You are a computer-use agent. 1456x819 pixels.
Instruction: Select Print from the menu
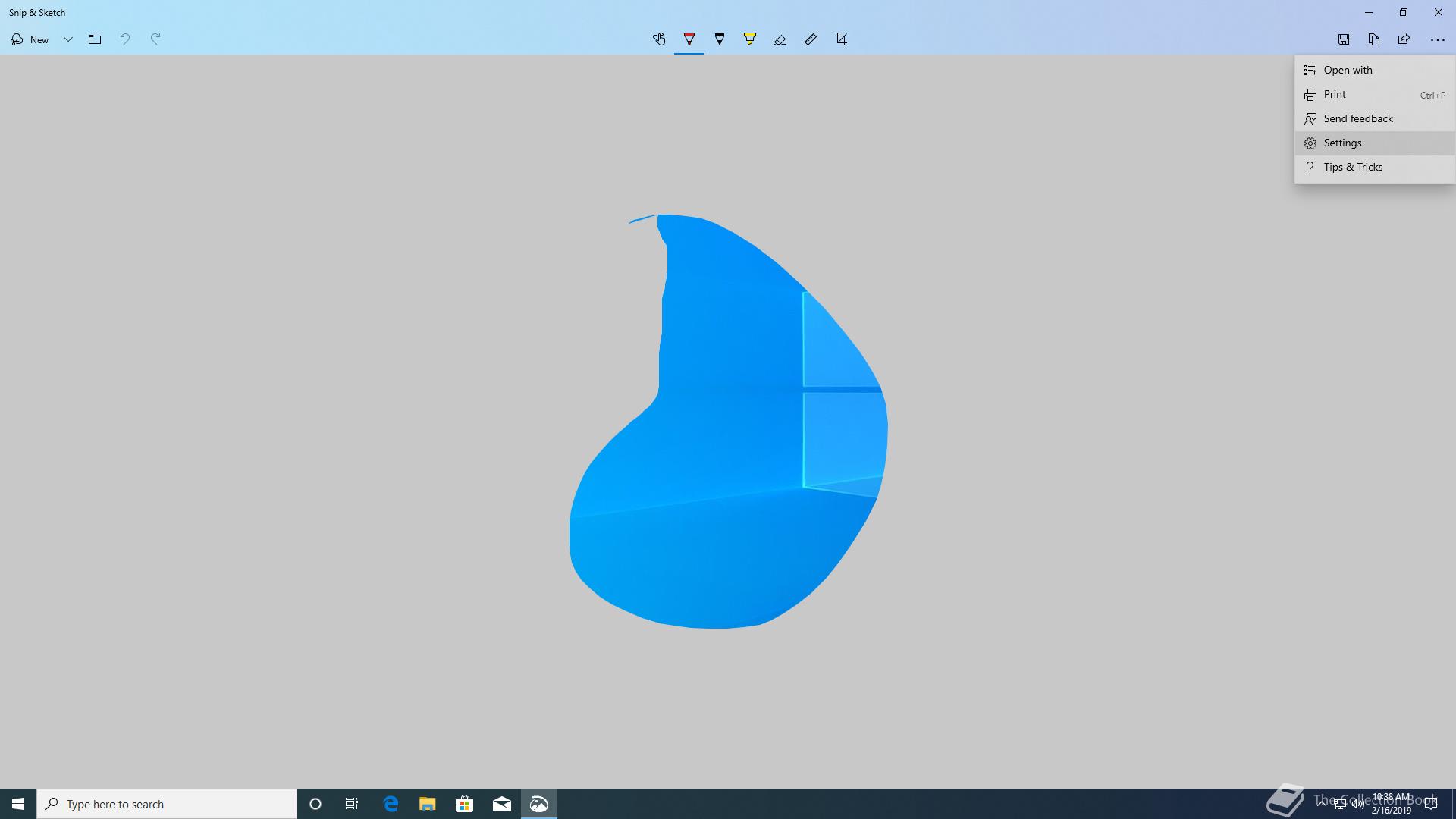point(1375,94)
